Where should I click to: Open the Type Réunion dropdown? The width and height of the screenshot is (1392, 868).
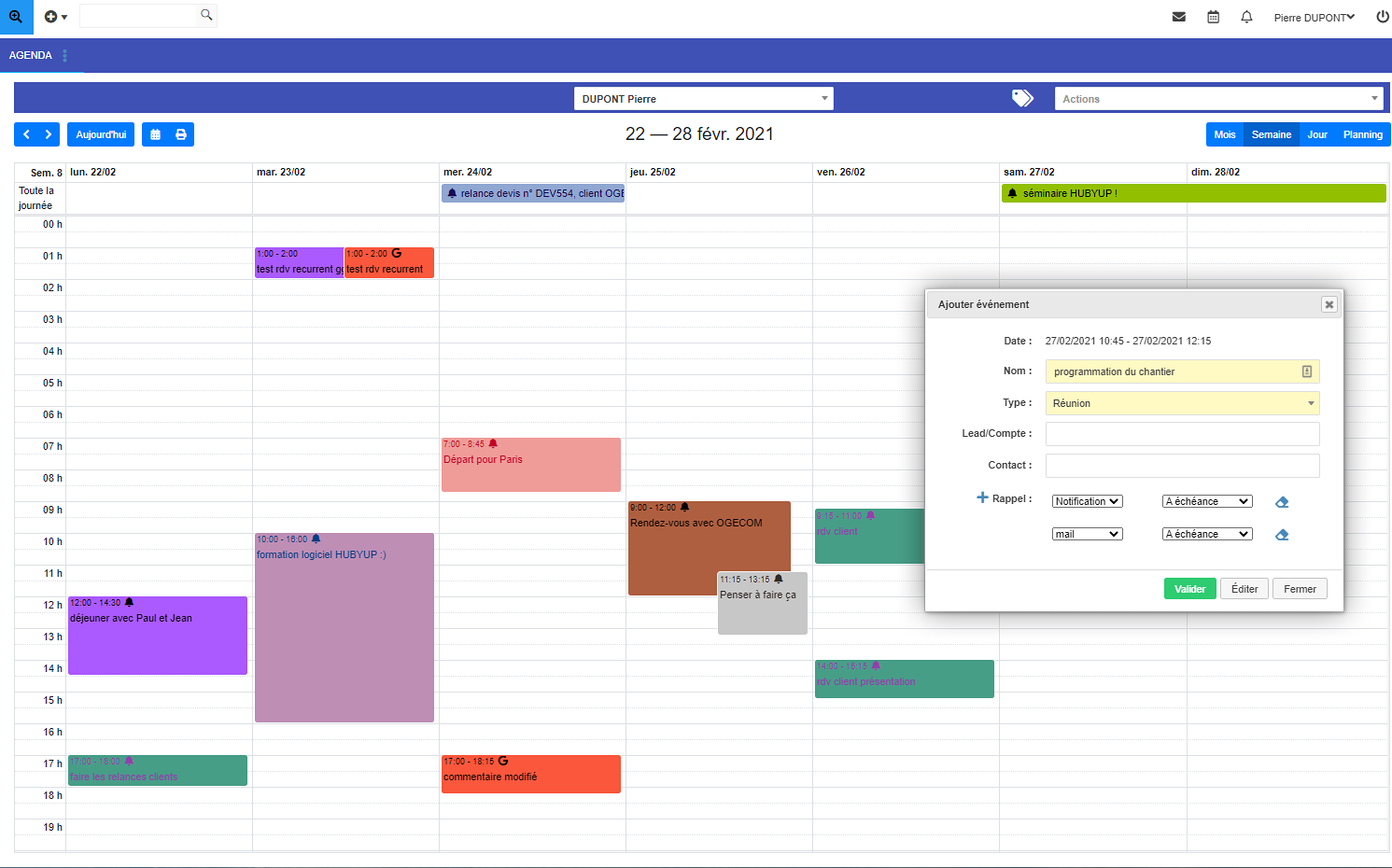(x=1182, y=403)
